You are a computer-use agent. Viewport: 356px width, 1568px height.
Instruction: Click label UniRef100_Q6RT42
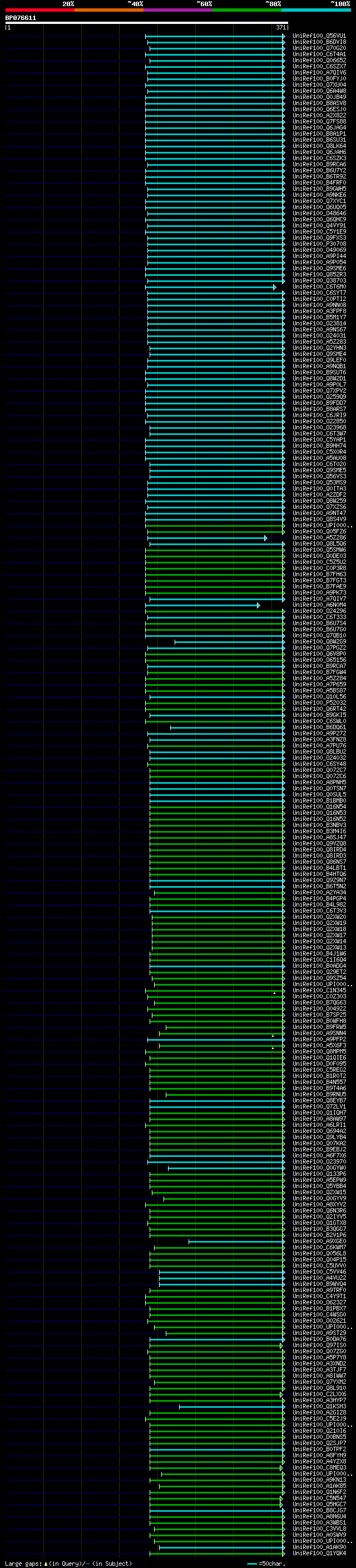click(x=319, y=709)
